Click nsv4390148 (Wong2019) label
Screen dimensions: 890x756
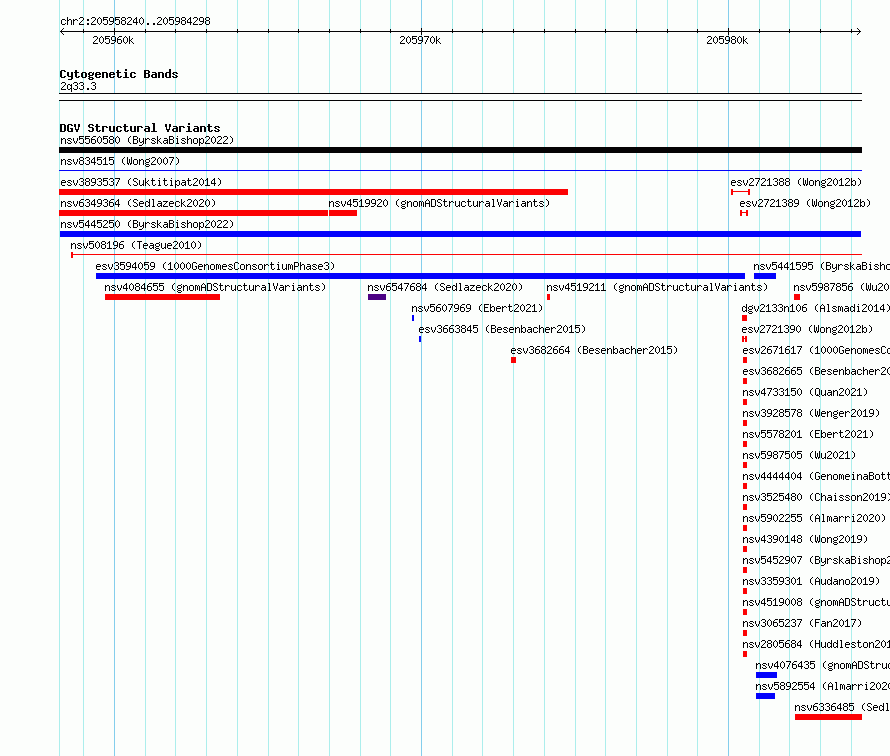(805, 539)
